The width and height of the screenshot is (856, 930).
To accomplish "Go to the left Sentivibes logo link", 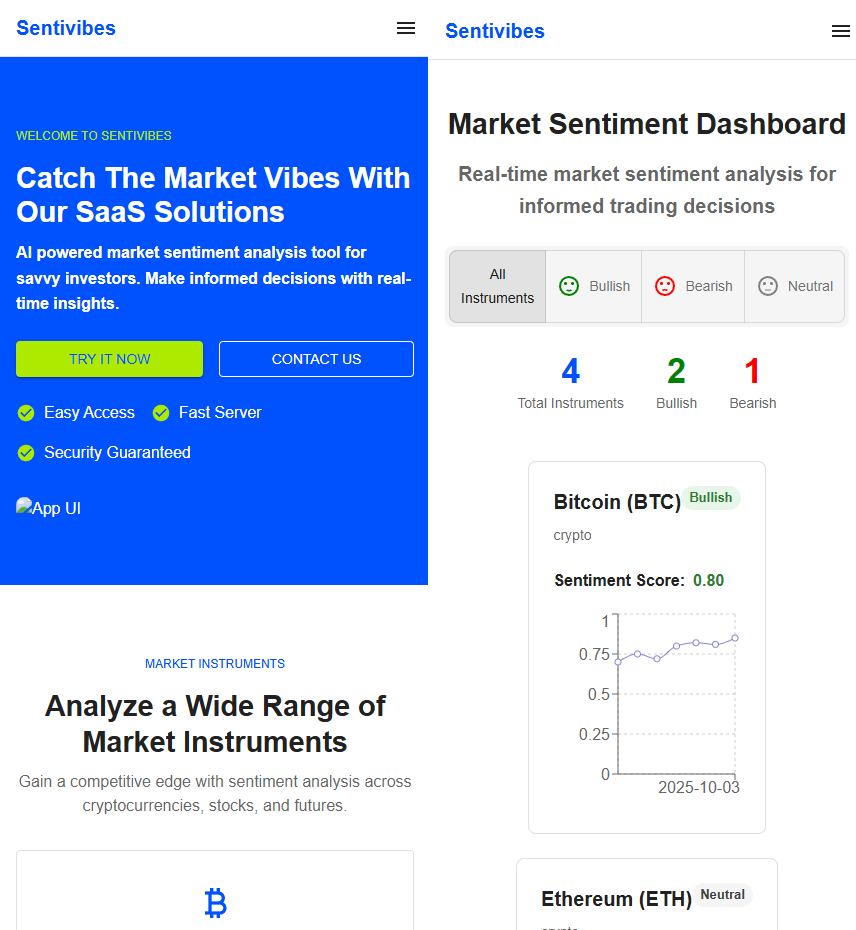I will pyautogui.click(x=66, y=28).
